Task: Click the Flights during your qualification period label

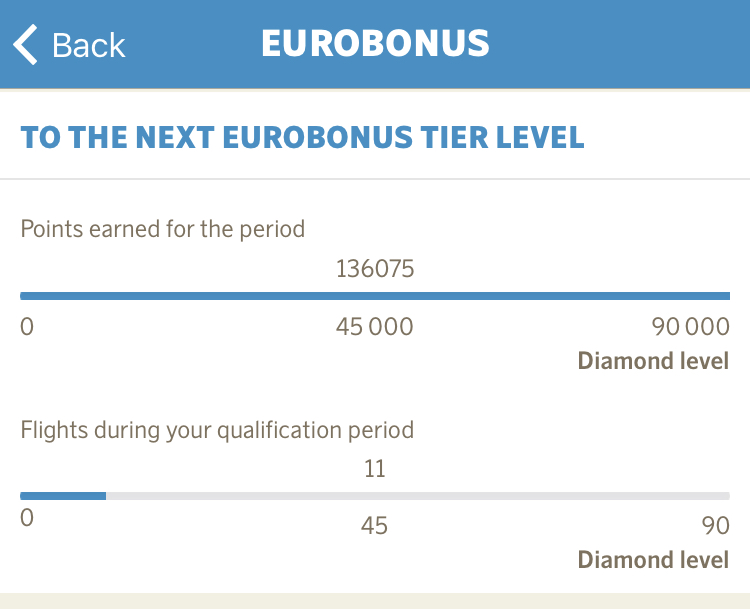Action: click(x=217, y=430)
